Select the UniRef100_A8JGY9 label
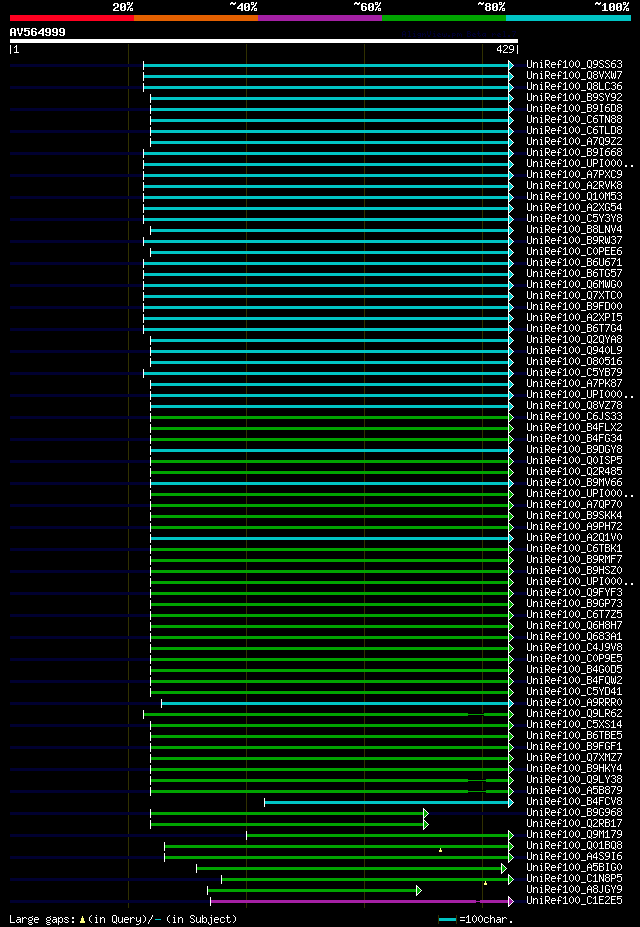 click(574, 890)
